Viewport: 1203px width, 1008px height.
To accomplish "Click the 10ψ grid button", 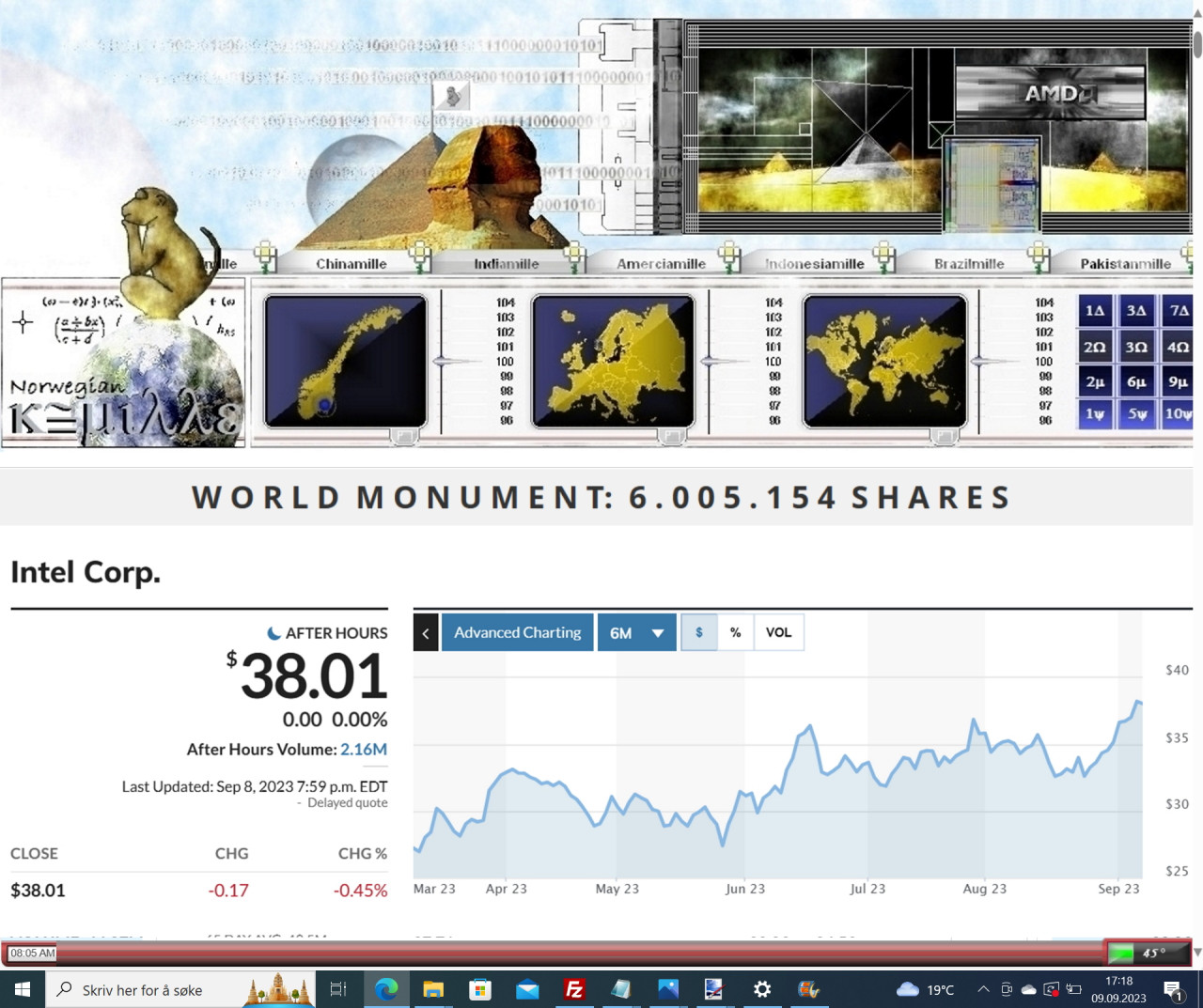I will coord(1179,413).
